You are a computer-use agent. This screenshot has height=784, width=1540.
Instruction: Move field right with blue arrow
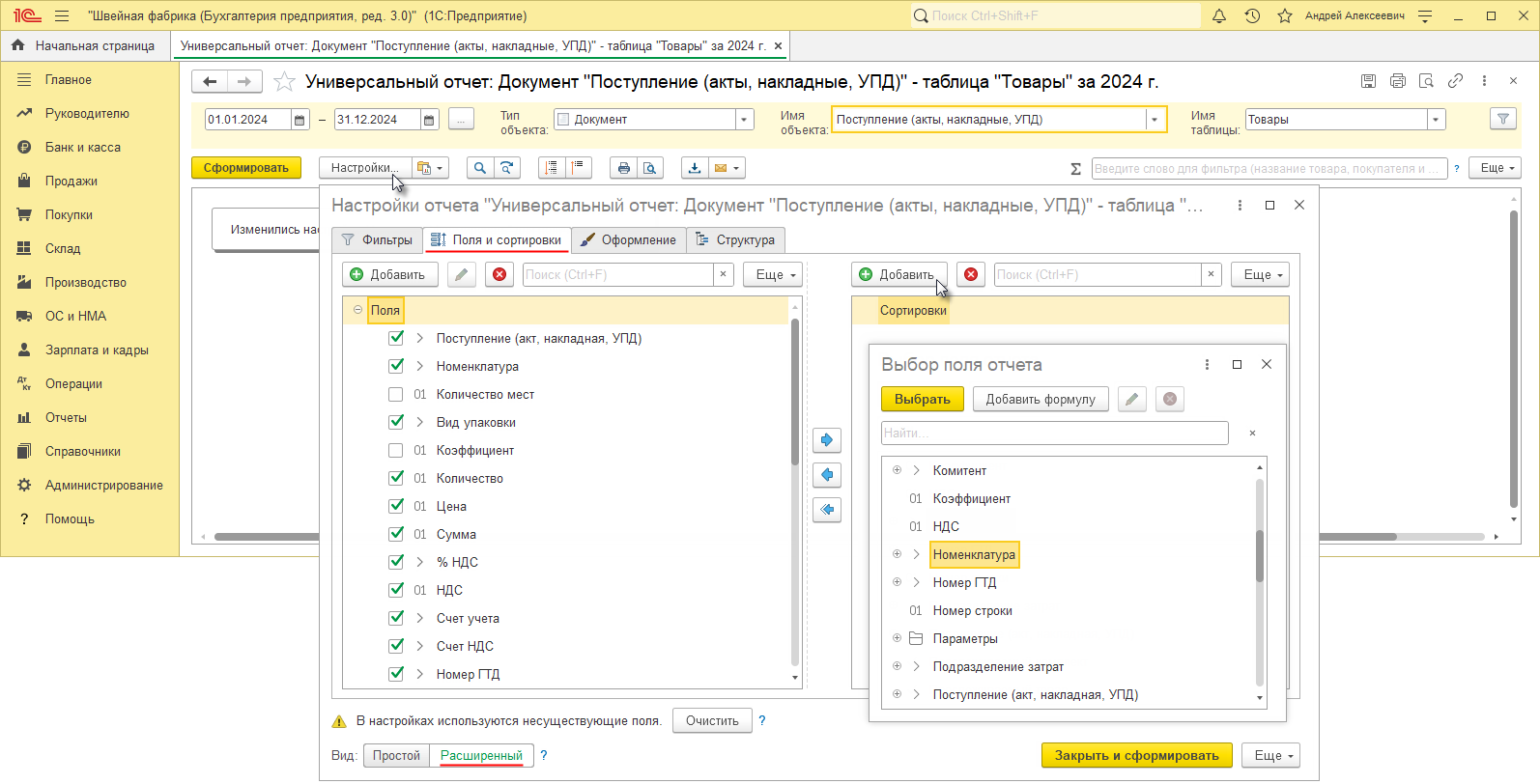827,440
